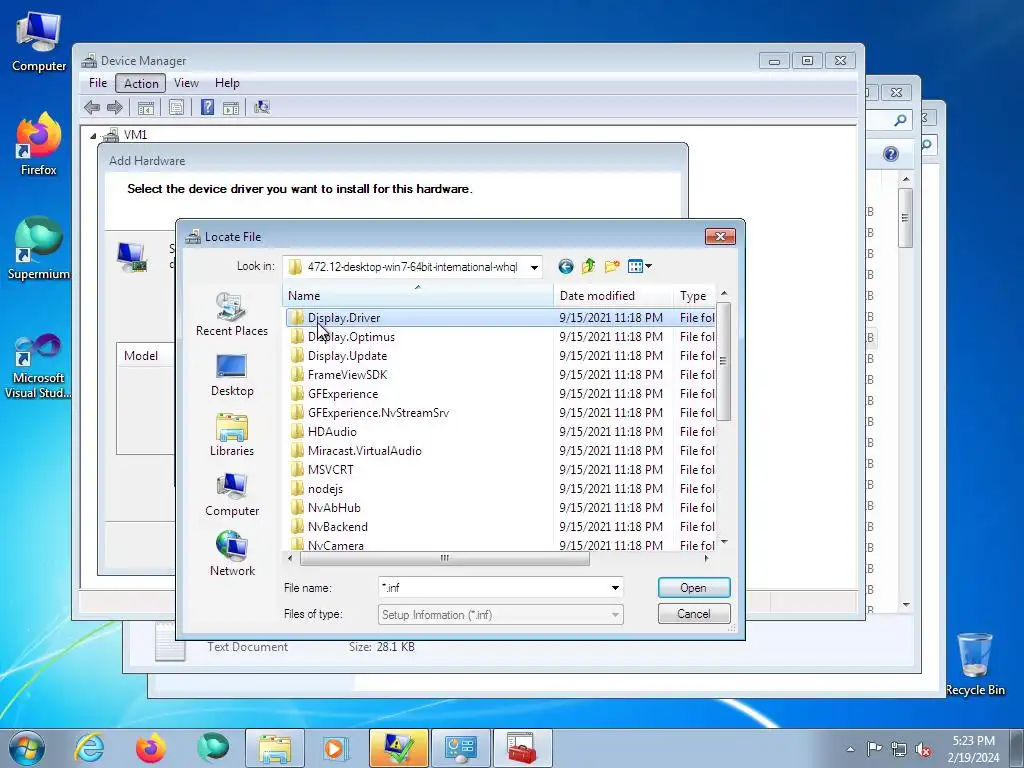Viewport: 1024px width, 768px height.
Task: Select Desktop in Locate File sidebar
Action: pyautogui.click(x=232, y=375)
